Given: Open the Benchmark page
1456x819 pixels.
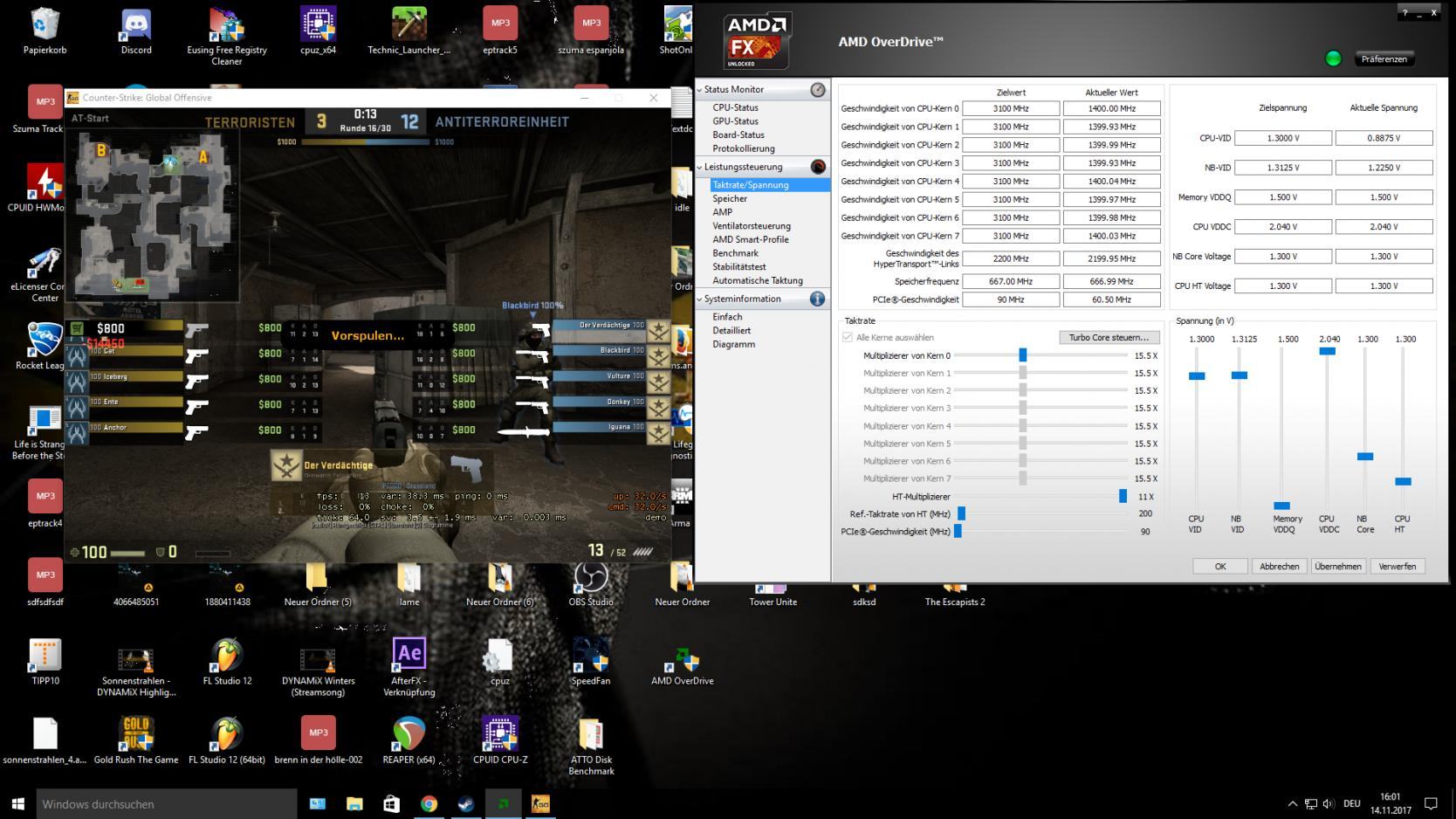Looking at the screenshot, I should pyautogui.click(x=736, y=253).
